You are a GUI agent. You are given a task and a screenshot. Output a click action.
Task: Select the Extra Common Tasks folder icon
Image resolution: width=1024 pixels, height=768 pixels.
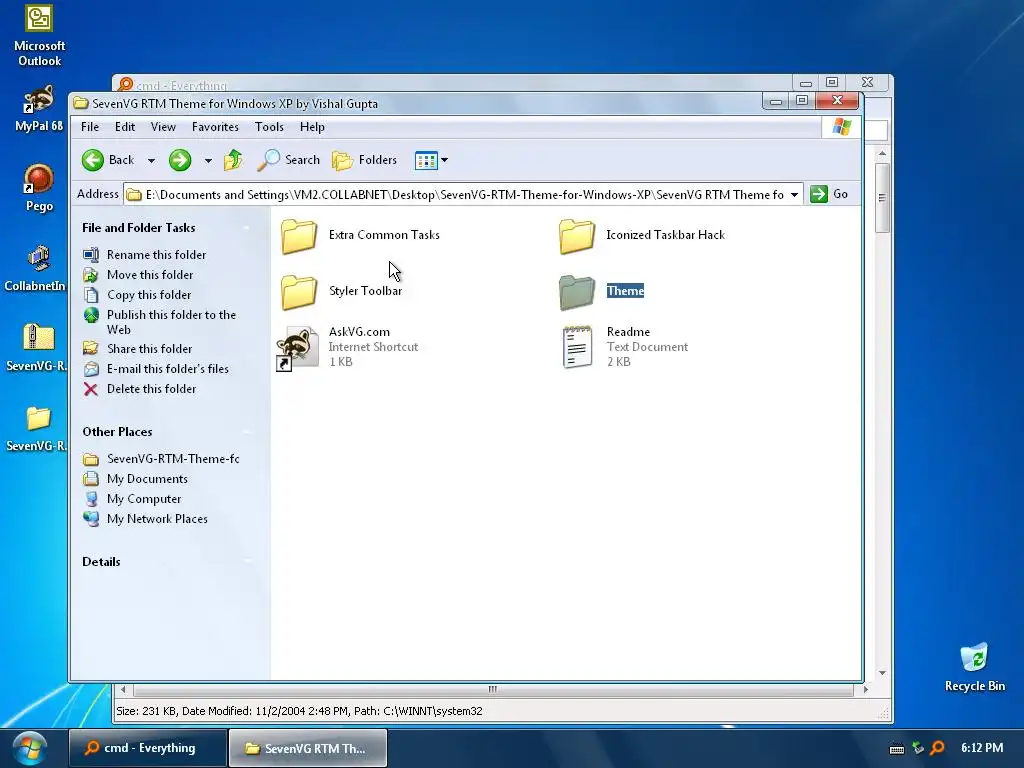[299, 236]
